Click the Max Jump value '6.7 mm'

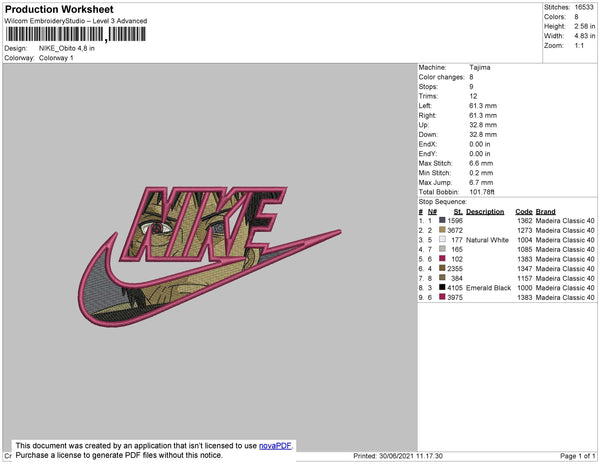[481, 182]
